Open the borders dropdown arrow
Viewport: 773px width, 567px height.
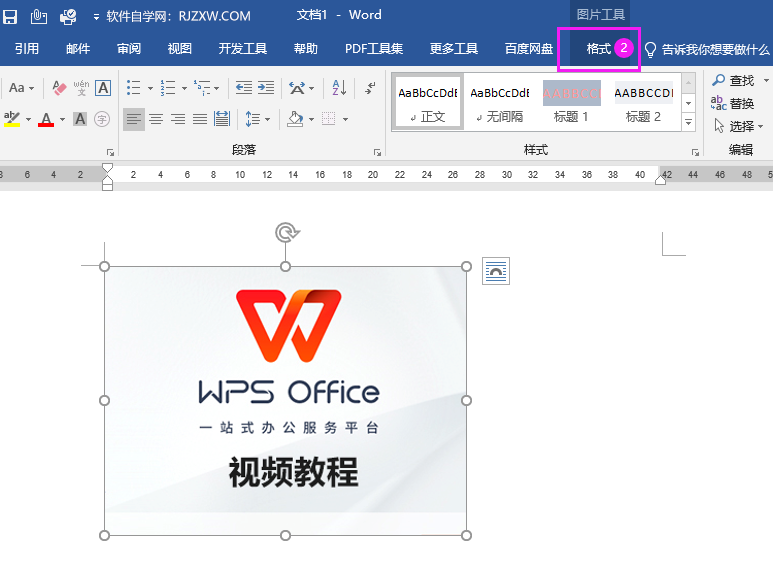[x=345, y=119]
